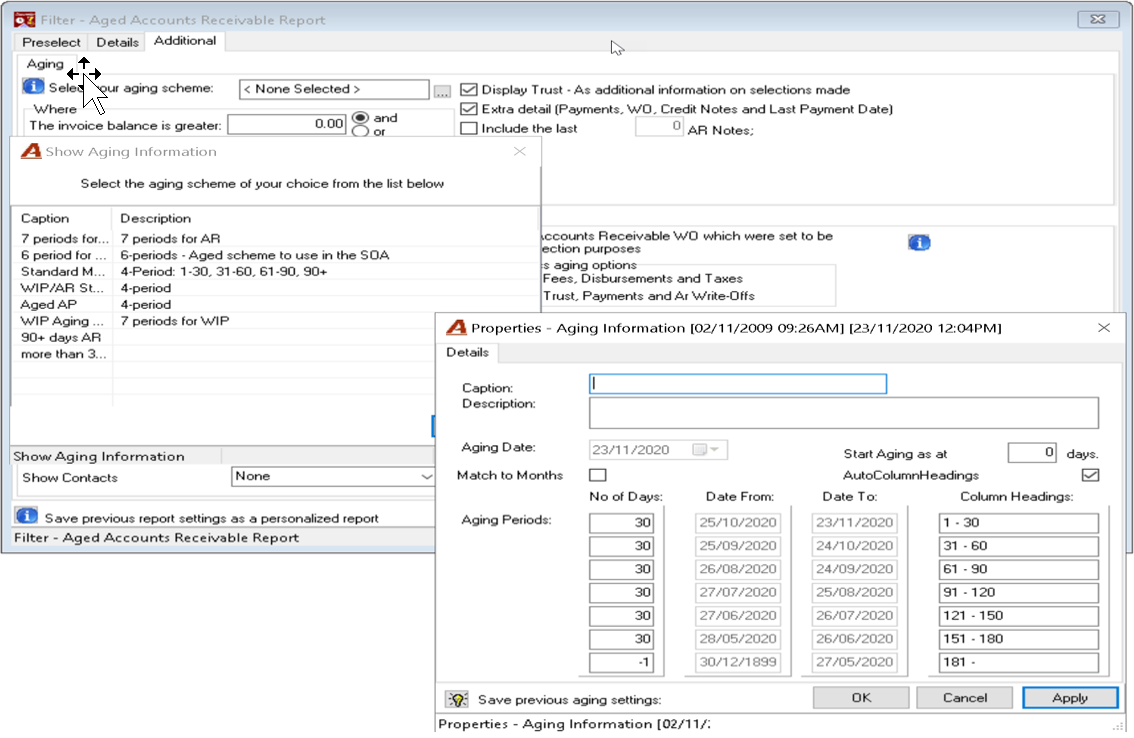
Task: Click the '1 - 30' column heading field
Action: click(1018, 522)
